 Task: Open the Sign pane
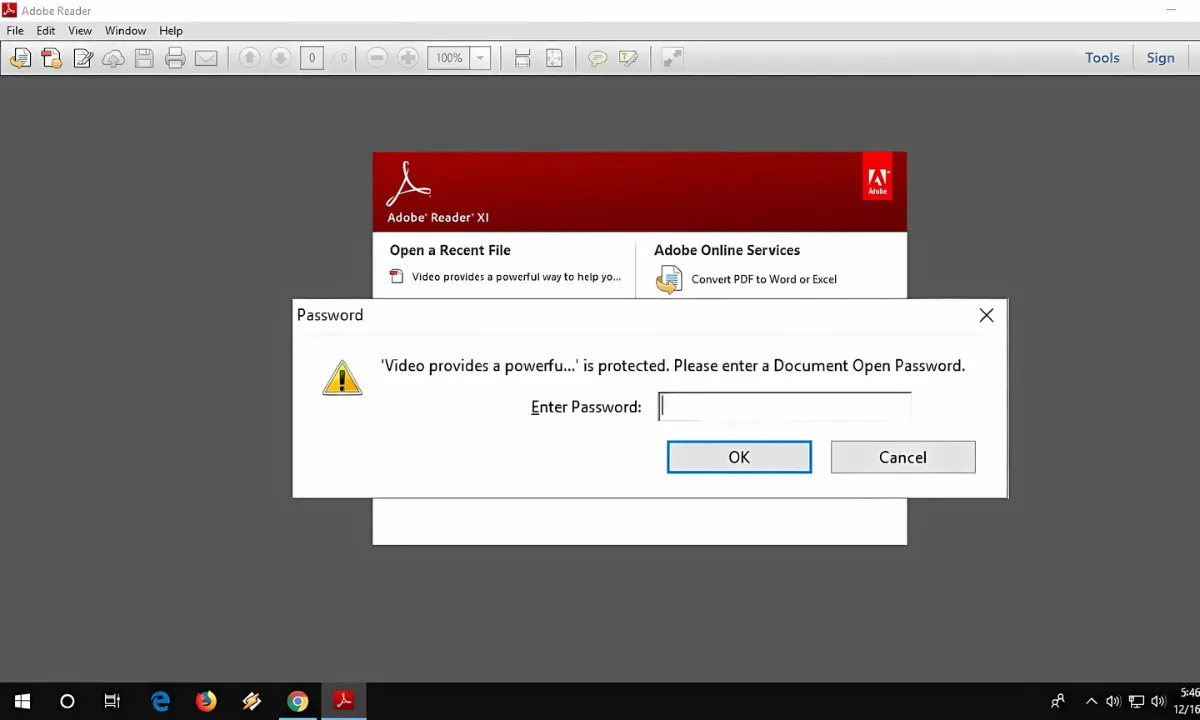(x=1160, y=58)
